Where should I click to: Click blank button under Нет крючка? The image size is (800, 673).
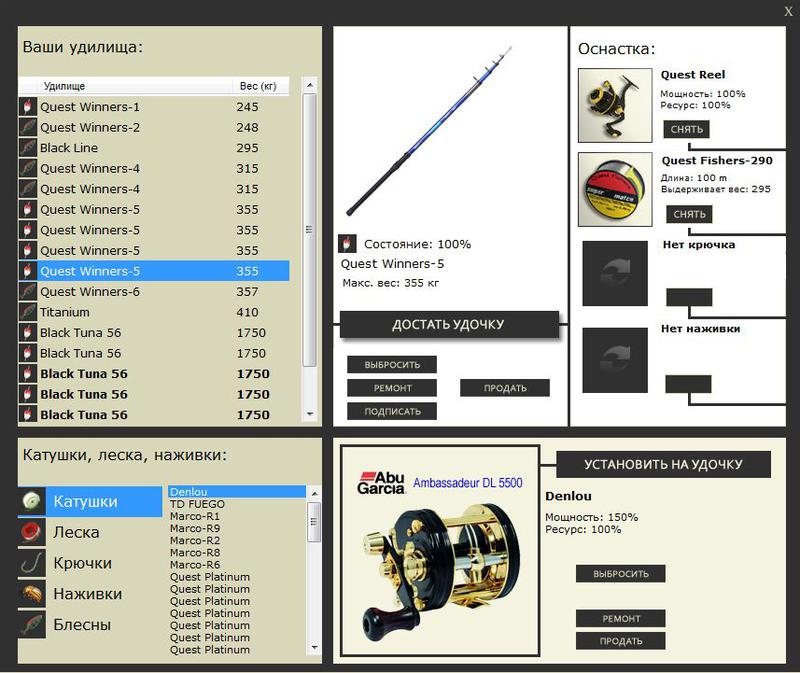pos(689,297)
